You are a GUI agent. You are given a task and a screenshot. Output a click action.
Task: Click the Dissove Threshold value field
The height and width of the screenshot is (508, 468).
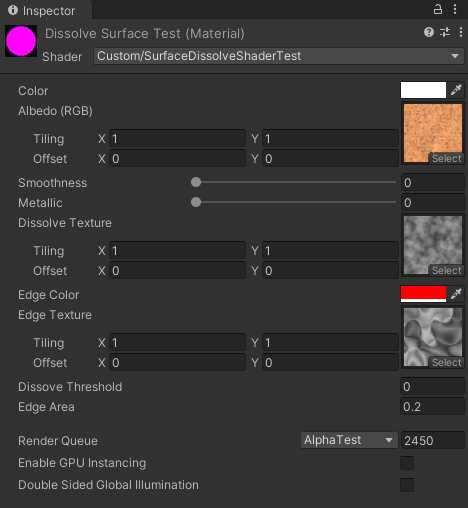(x=432, y=386)
